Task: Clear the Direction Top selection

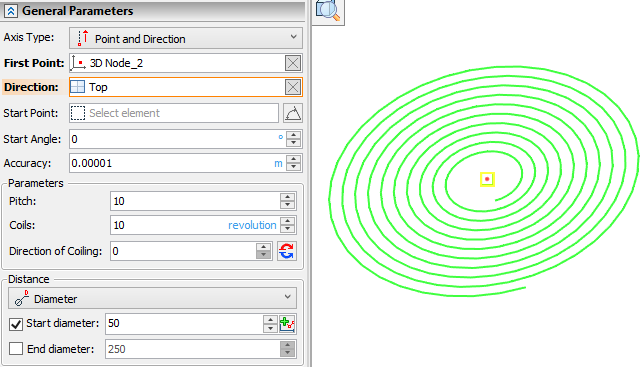Action: coord(293,87)
